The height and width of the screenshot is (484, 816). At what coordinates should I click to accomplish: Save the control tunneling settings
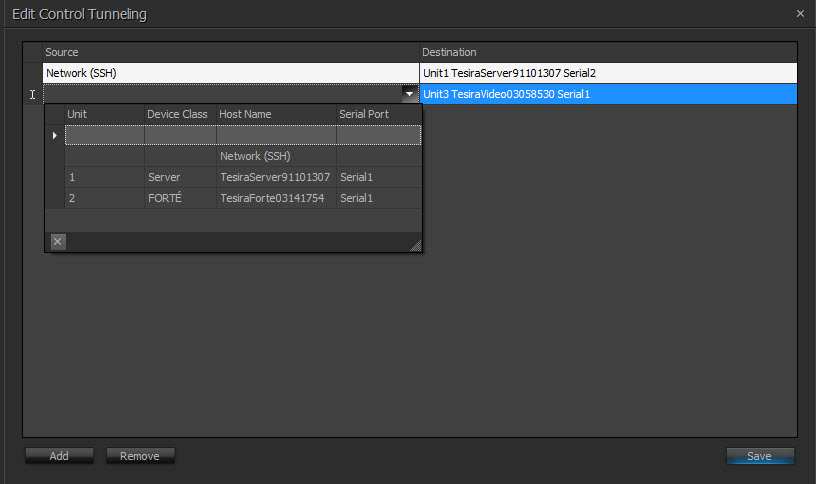point(760,456)
